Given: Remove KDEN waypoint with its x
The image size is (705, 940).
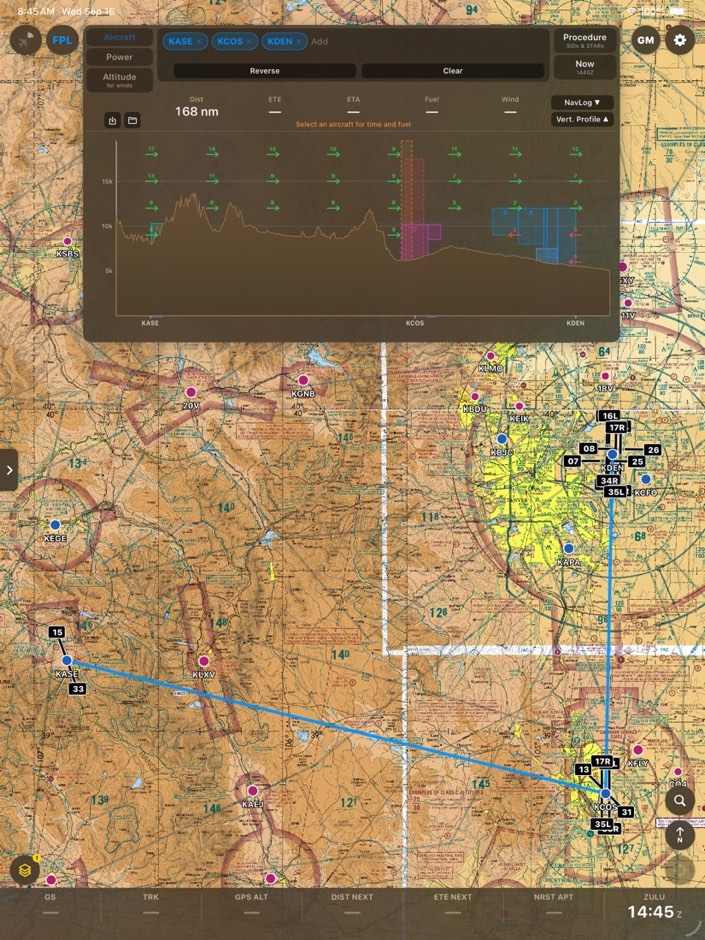Looking at the screenshot, I should (298, 41).
